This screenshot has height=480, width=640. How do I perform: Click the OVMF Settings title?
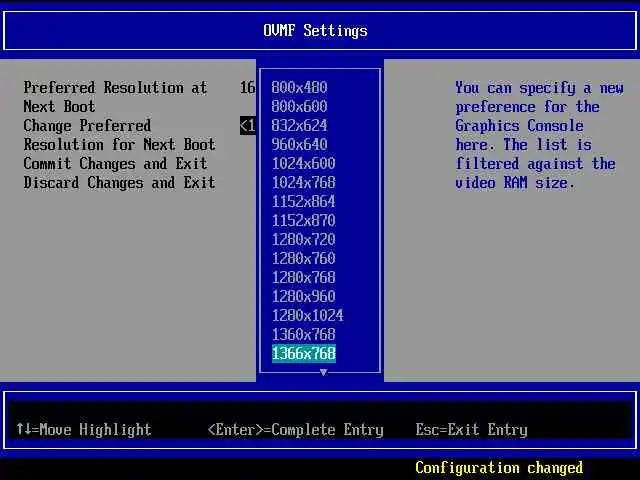pyautogui.click(x=315, y=31)
